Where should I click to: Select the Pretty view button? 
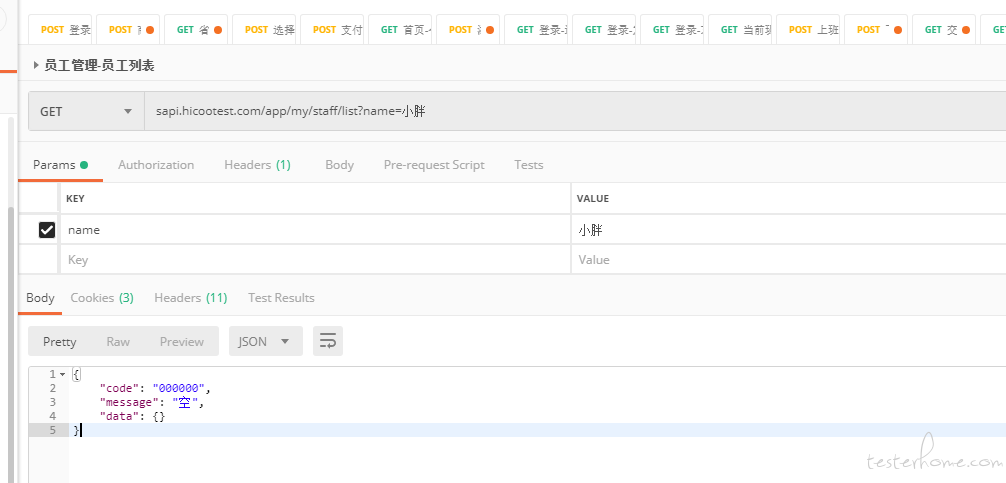pos(60,341)
